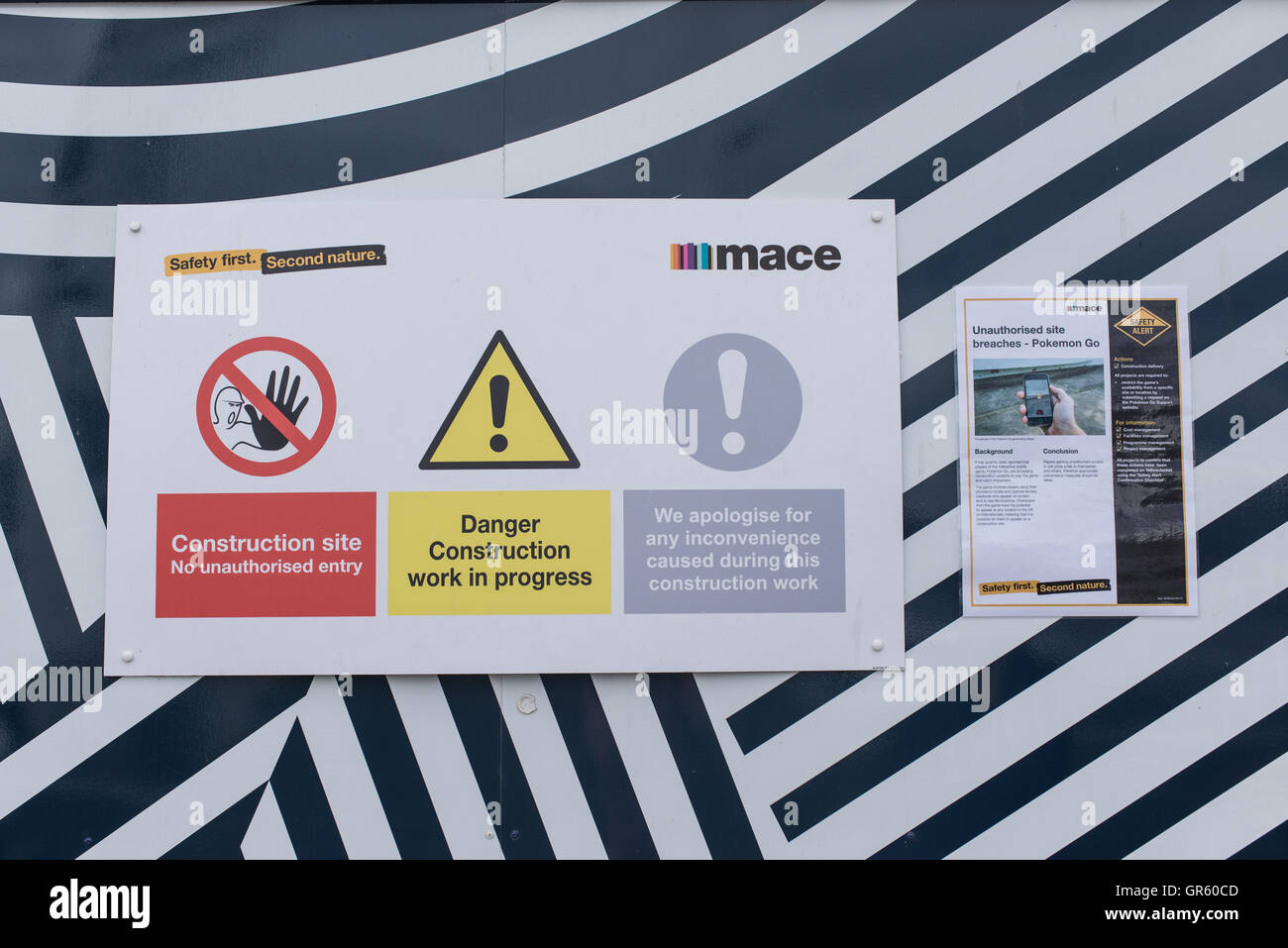Click the 'For information' heading on poster

click(x=1135, y=422)
